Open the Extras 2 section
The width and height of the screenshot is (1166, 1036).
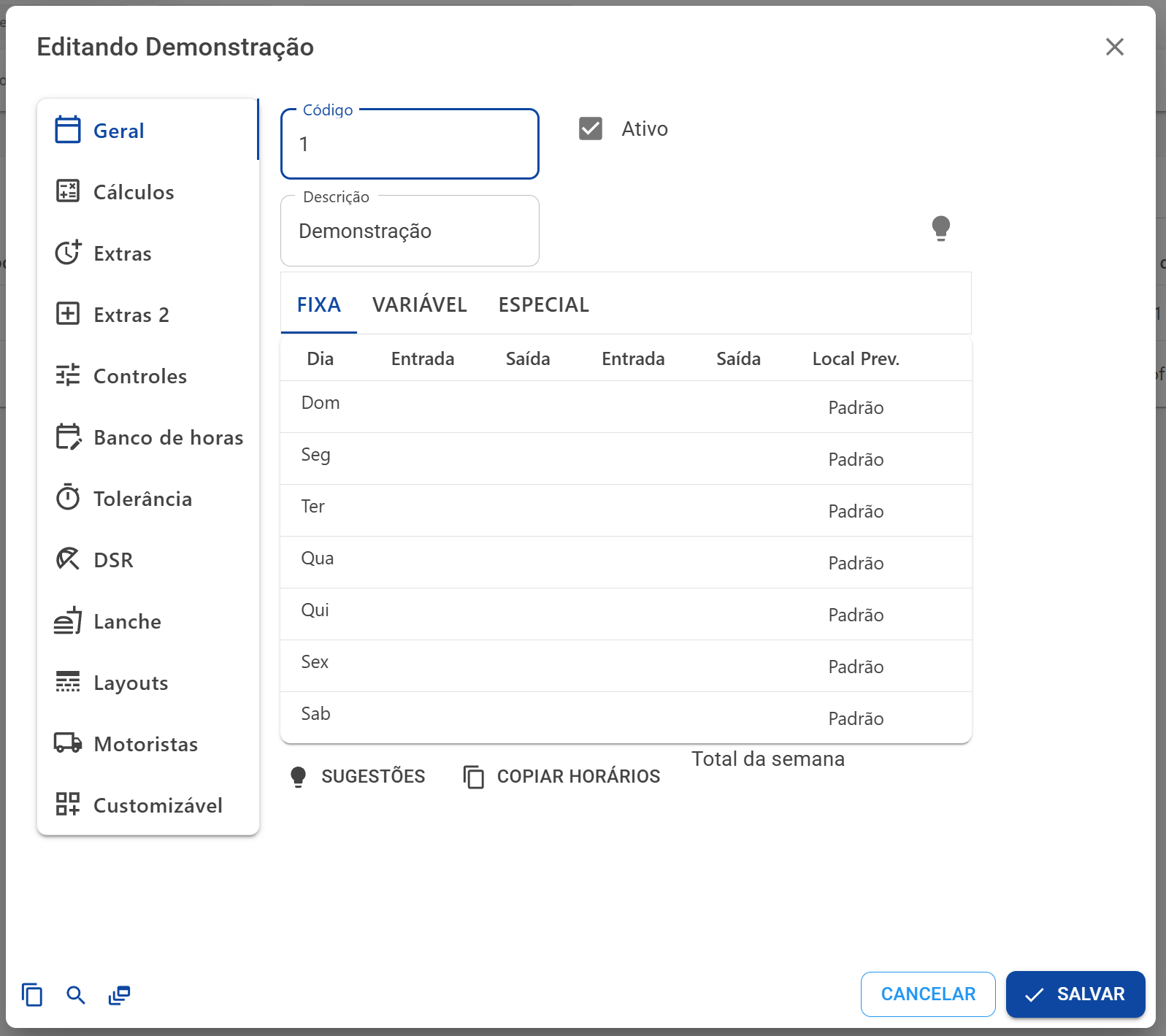148,314
